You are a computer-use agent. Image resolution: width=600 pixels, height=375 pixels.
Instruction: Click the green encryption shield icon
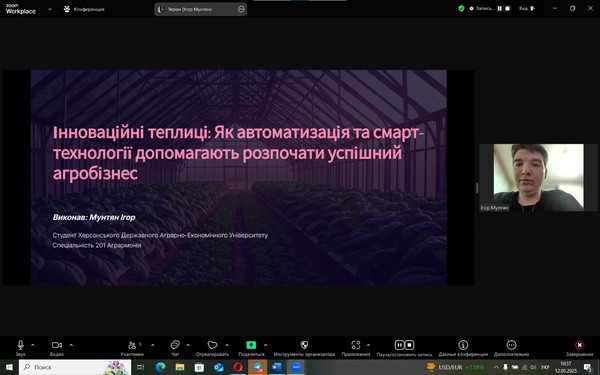click(461, 8)
